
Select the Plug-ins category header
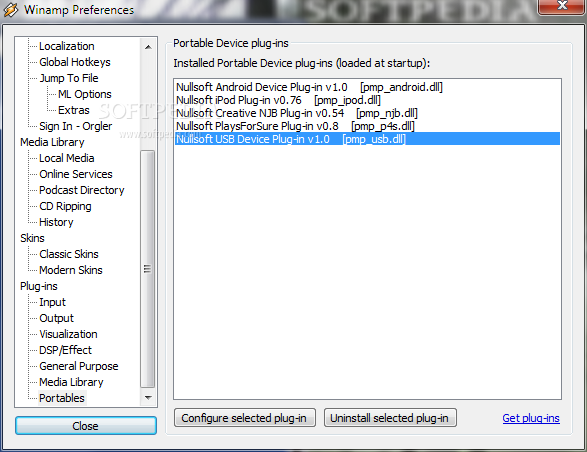coord(39,286)
